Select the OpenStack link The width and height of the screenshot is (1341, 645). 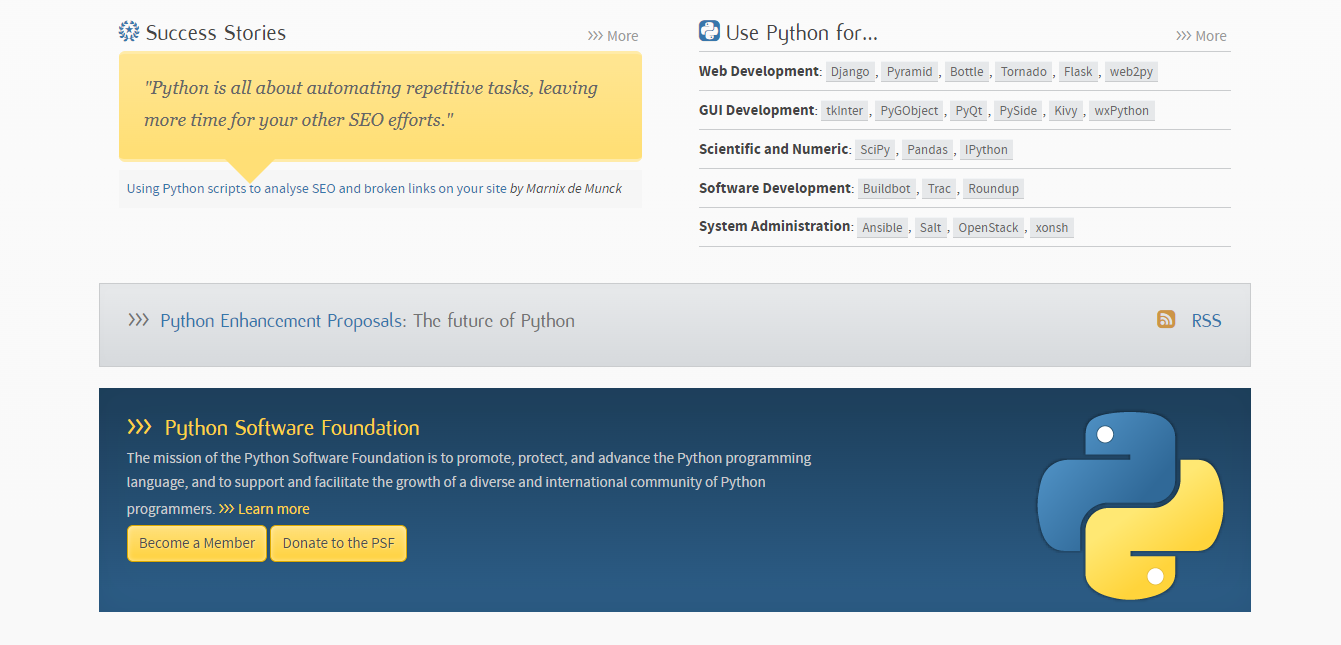989,228
